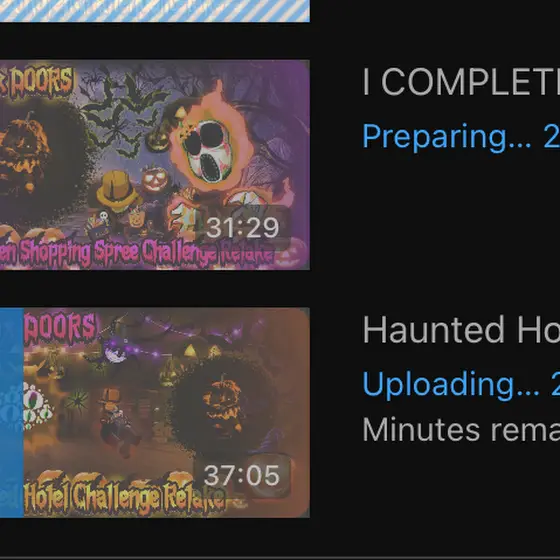The image size is (560, 560).
Task: Open the Shopping Spree Challenge Retake thumbnail
Action: (155, 165)
